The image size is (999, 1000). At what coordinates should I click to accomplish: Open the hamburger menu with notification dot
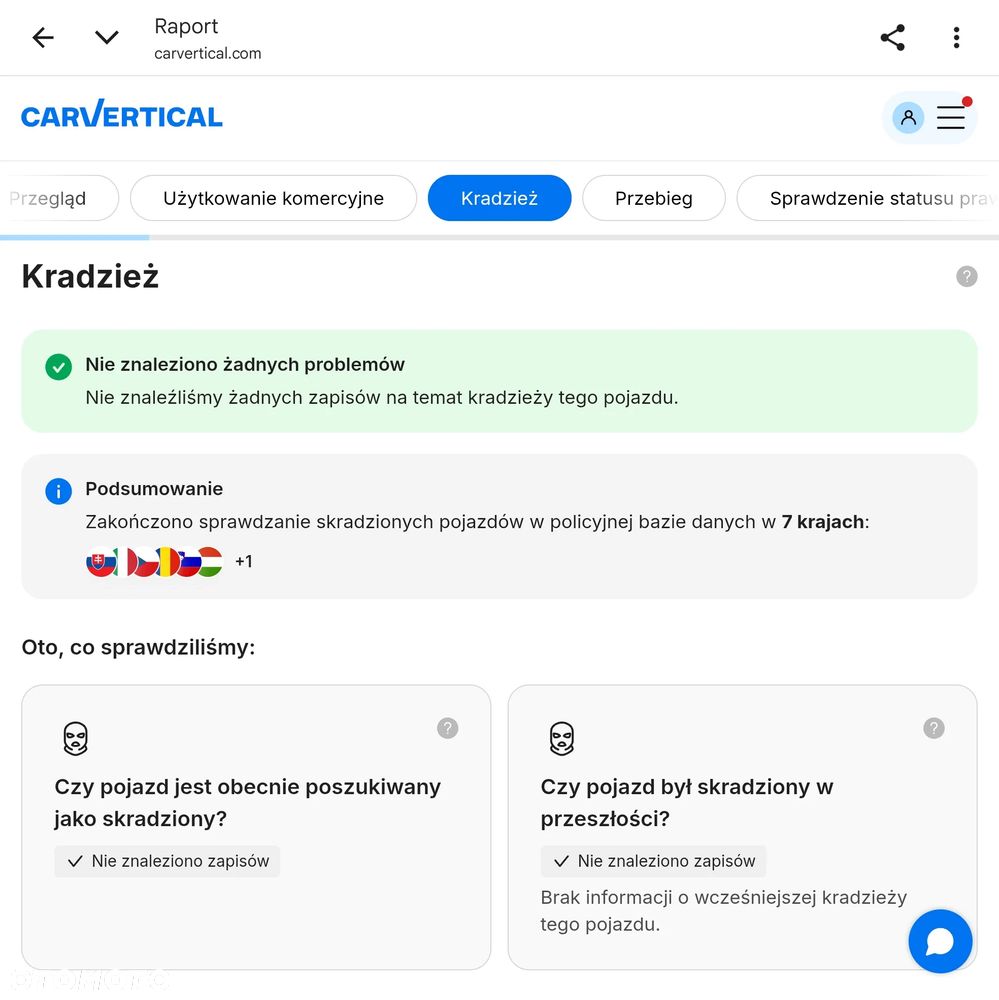click(951, 116)
